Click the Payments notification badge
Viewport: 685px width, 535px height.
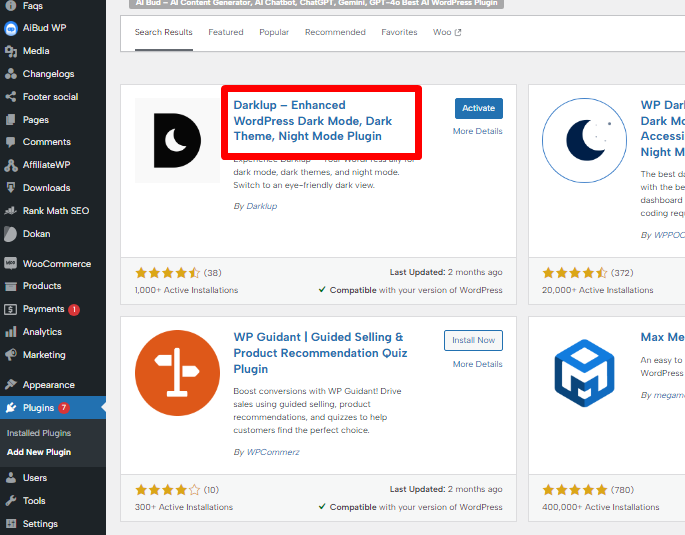74,310
